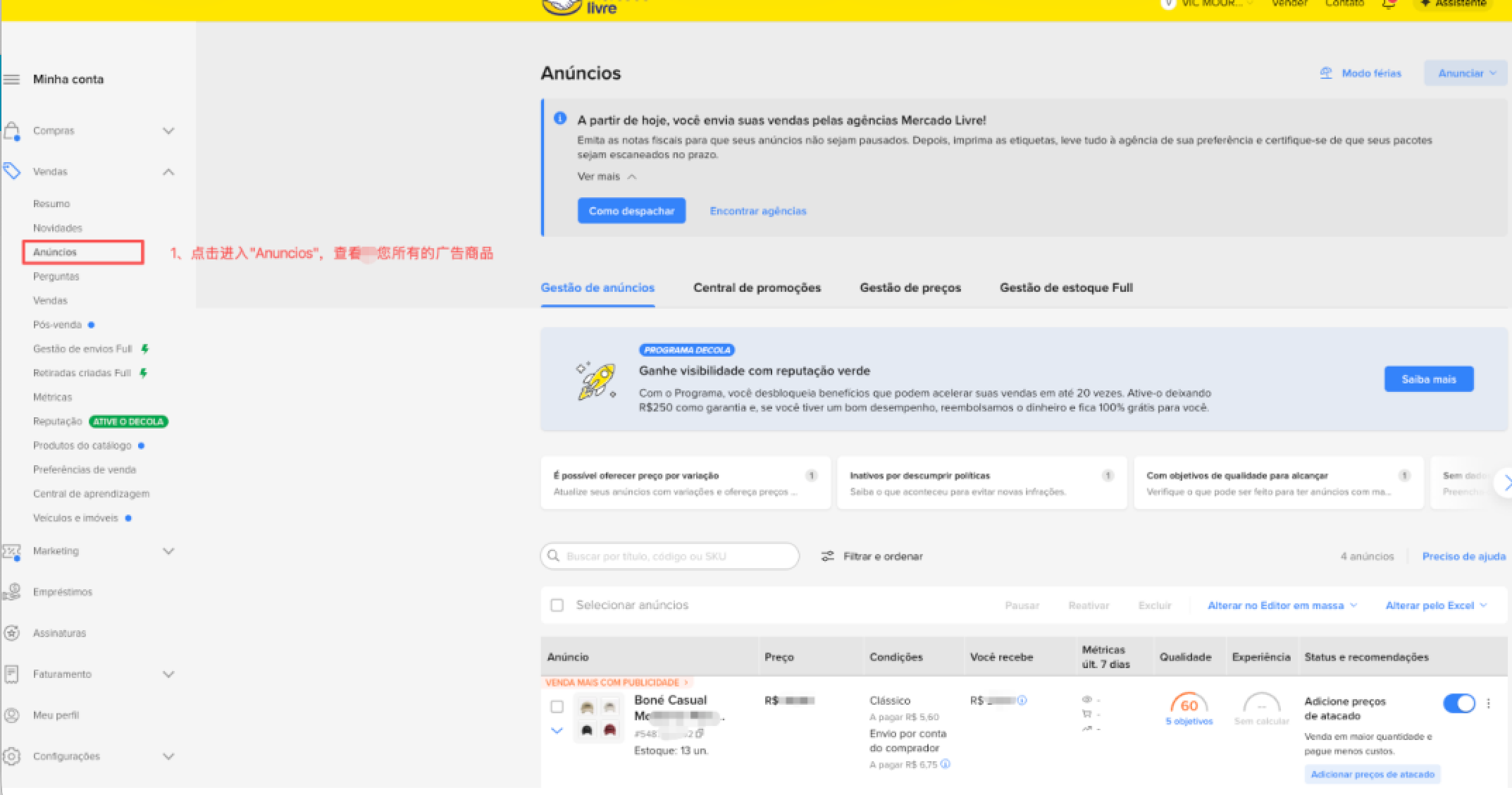The width and height of the screenshot is (1512, 795).
Task: Click the blue info icon in shipping notice
Action: pyautogui.click(x=560, y=118)
